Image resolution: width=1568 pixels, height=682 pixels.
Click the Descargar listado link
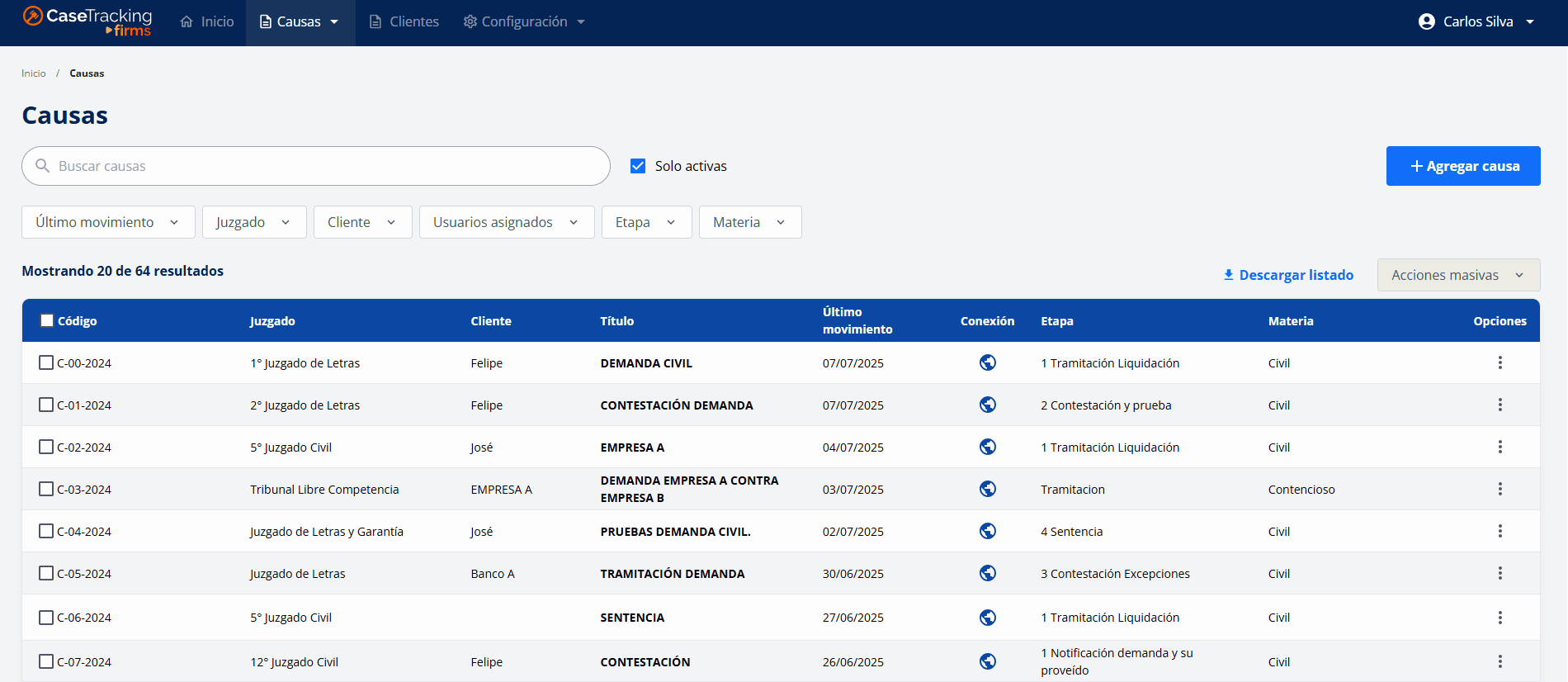pos(1287,275)
